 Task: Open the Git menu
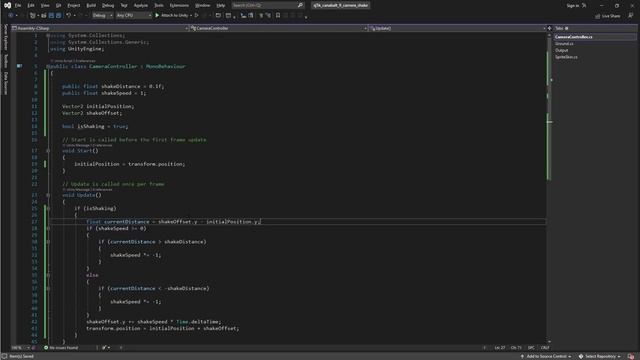(x=58, y=6)
